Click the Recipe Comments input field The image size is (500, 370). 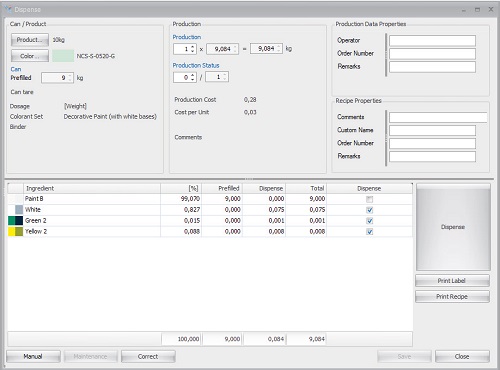(438, 117)
